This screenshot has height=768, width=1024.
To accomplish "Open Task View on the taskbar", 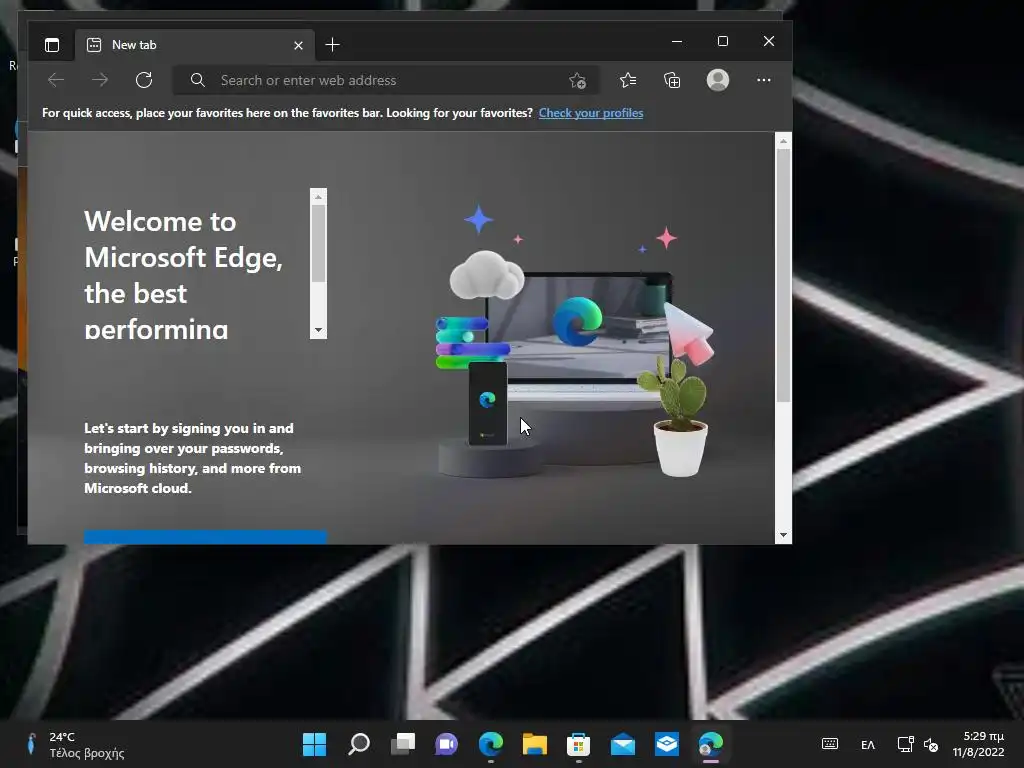I will click(403, 744).
